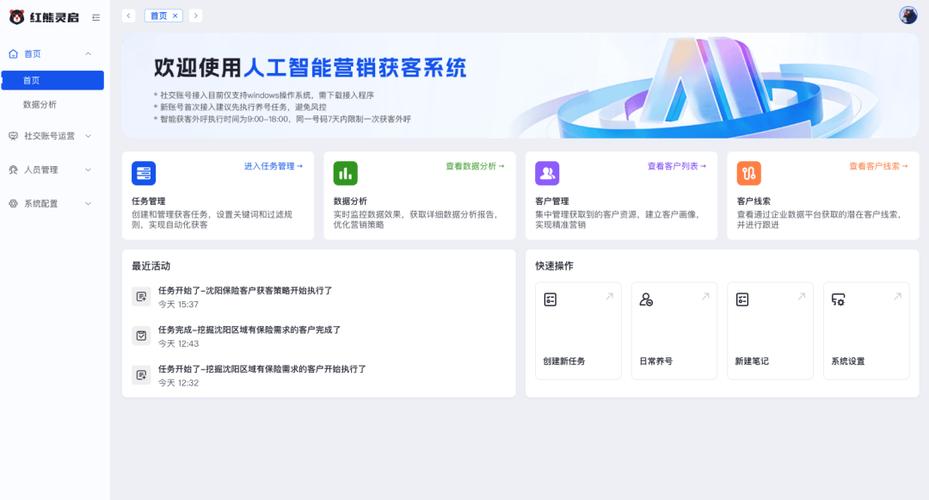The height and width of the screenshot is (500, 929).
Task: Click the green 数据分析 chart icon
Action: 345,173
